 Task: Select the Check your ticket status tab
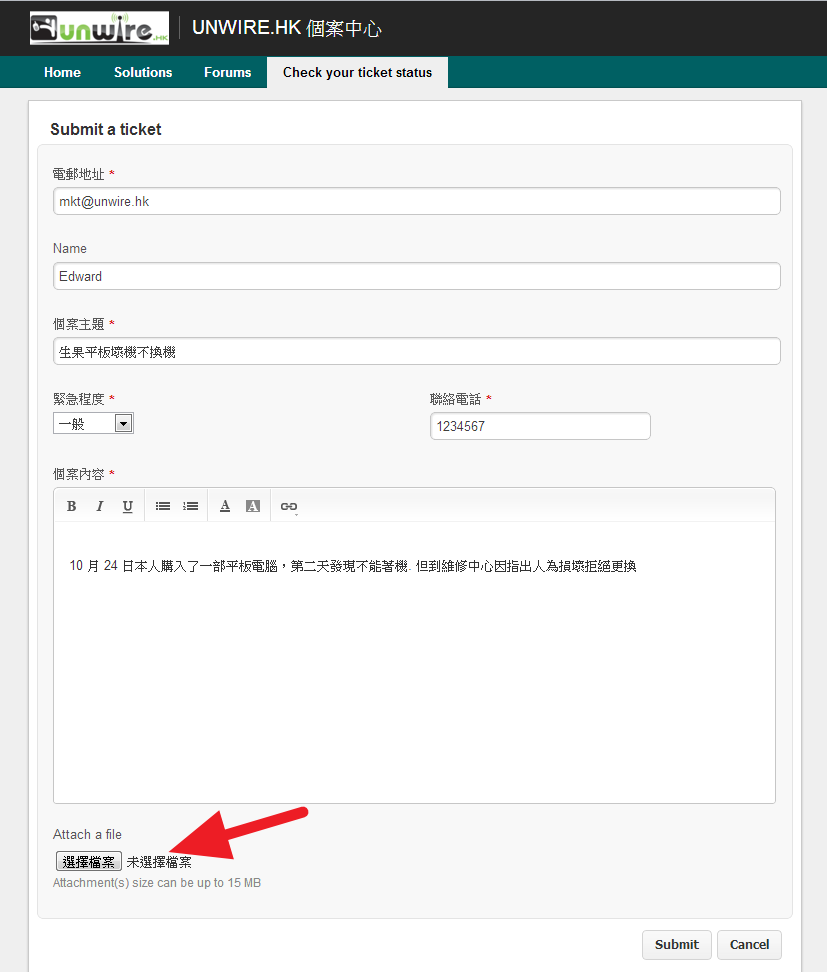click(x=357, y=72)
